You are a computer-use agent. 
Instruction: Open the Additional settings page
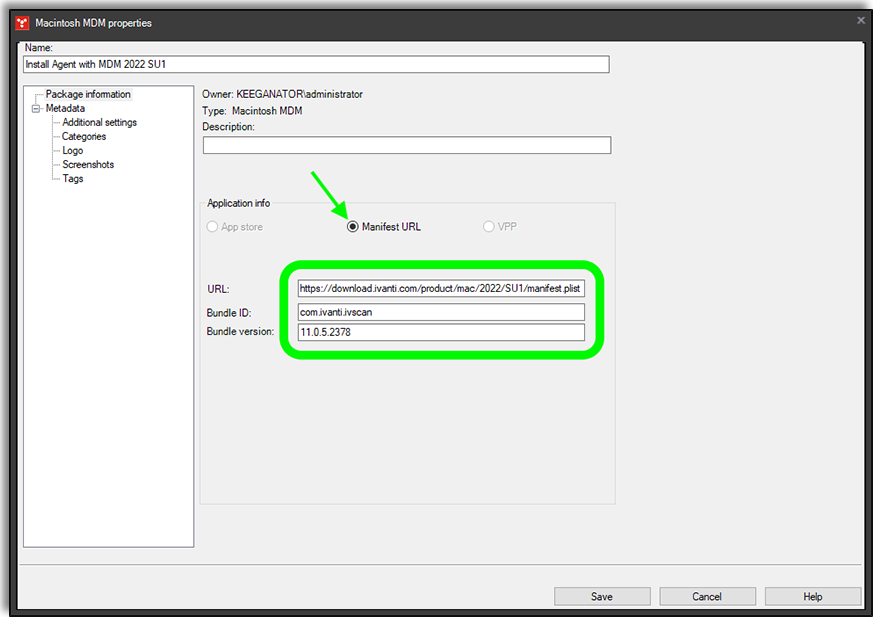(x=99, y=121)
